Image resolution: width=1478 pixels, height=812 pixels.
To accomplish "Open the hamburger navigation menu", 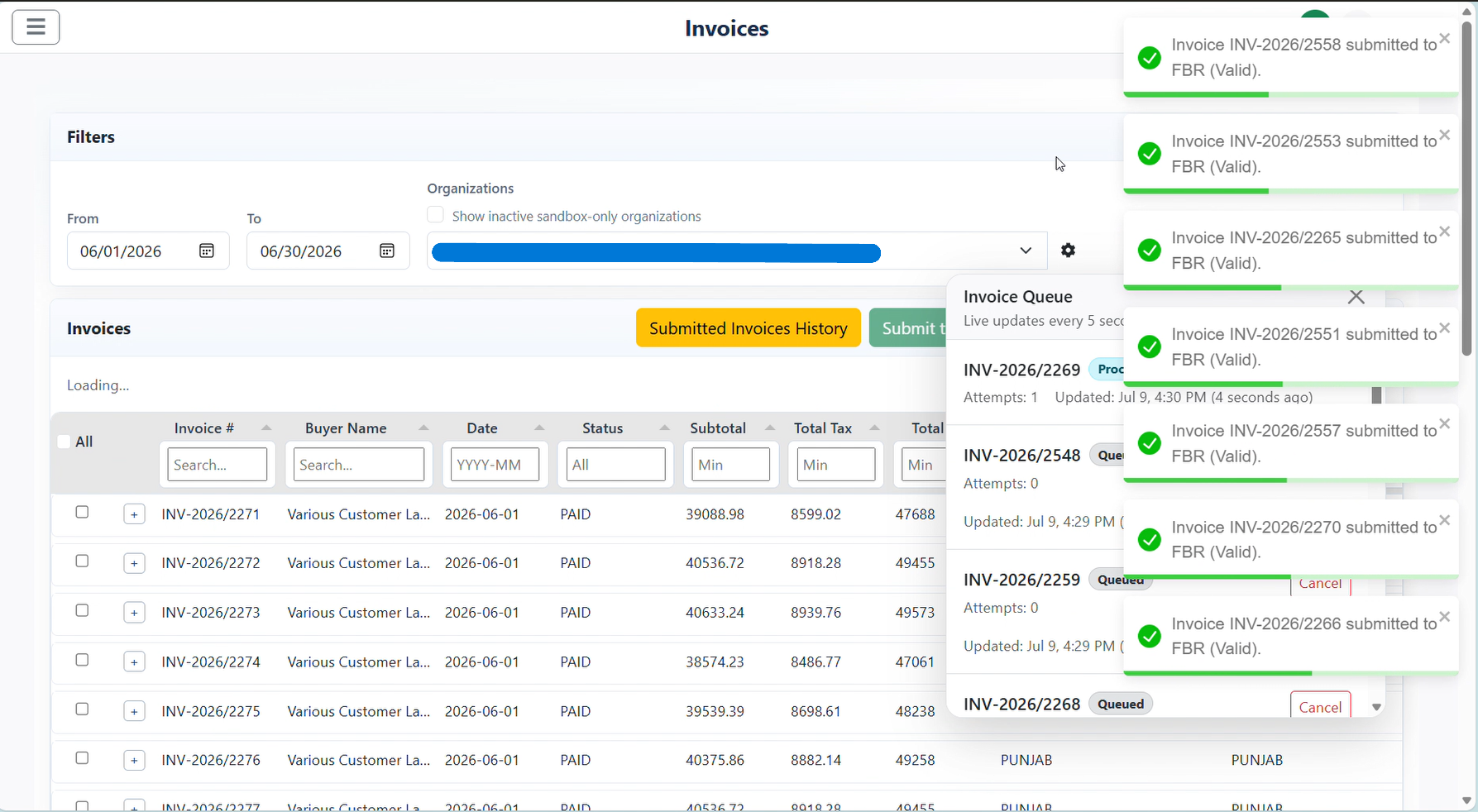I will pos(36,27).
